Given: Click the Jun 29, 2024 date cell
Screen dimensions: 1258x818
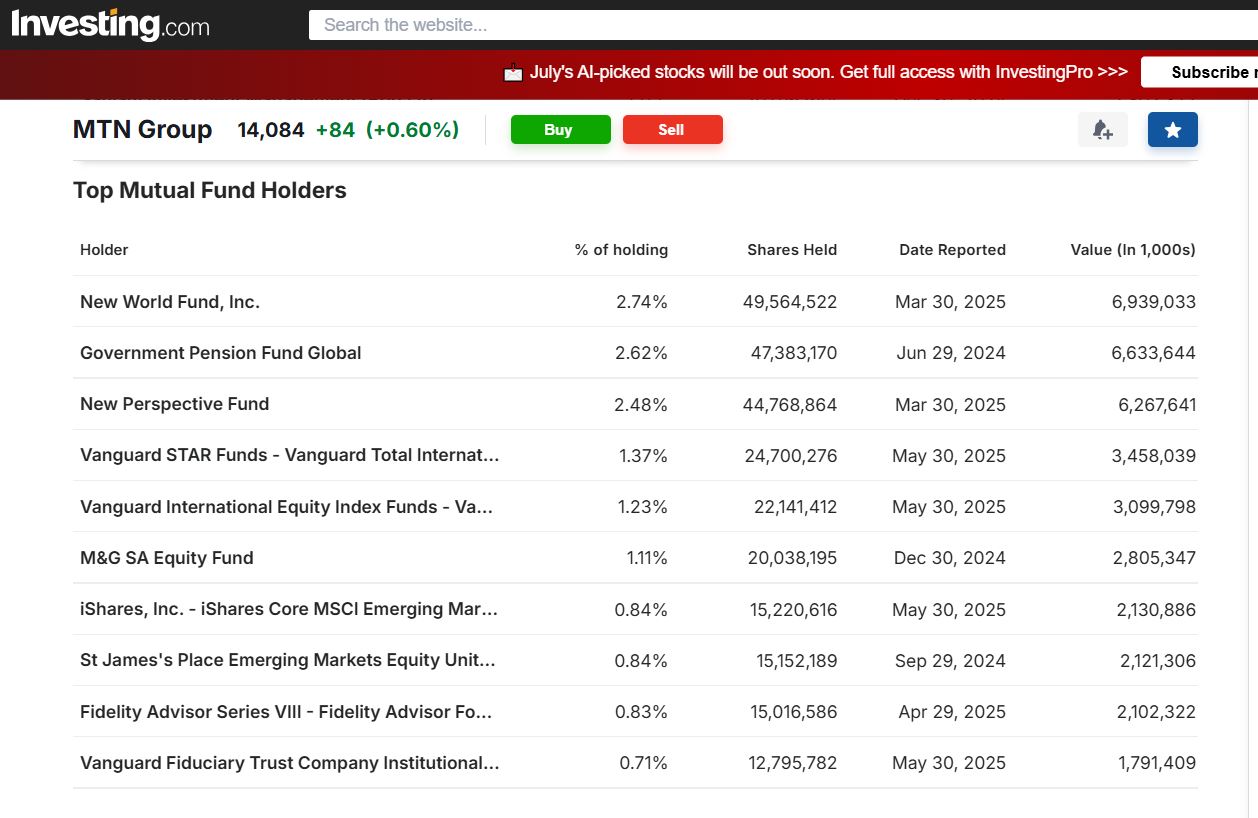Looking at the screenshot, I should pos(949,353).
